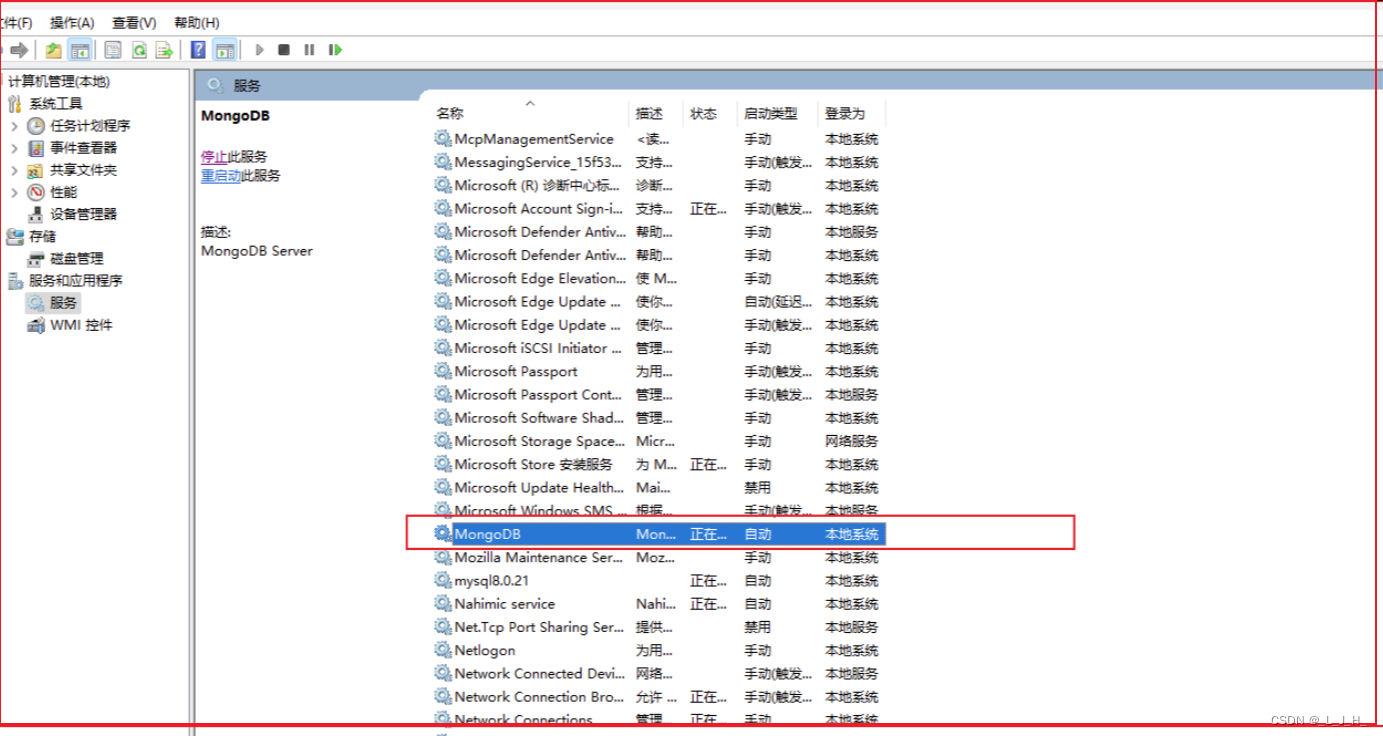Select Network Connected Devices service row
This screenshot has width=1383, height=736.
[659, 674]
